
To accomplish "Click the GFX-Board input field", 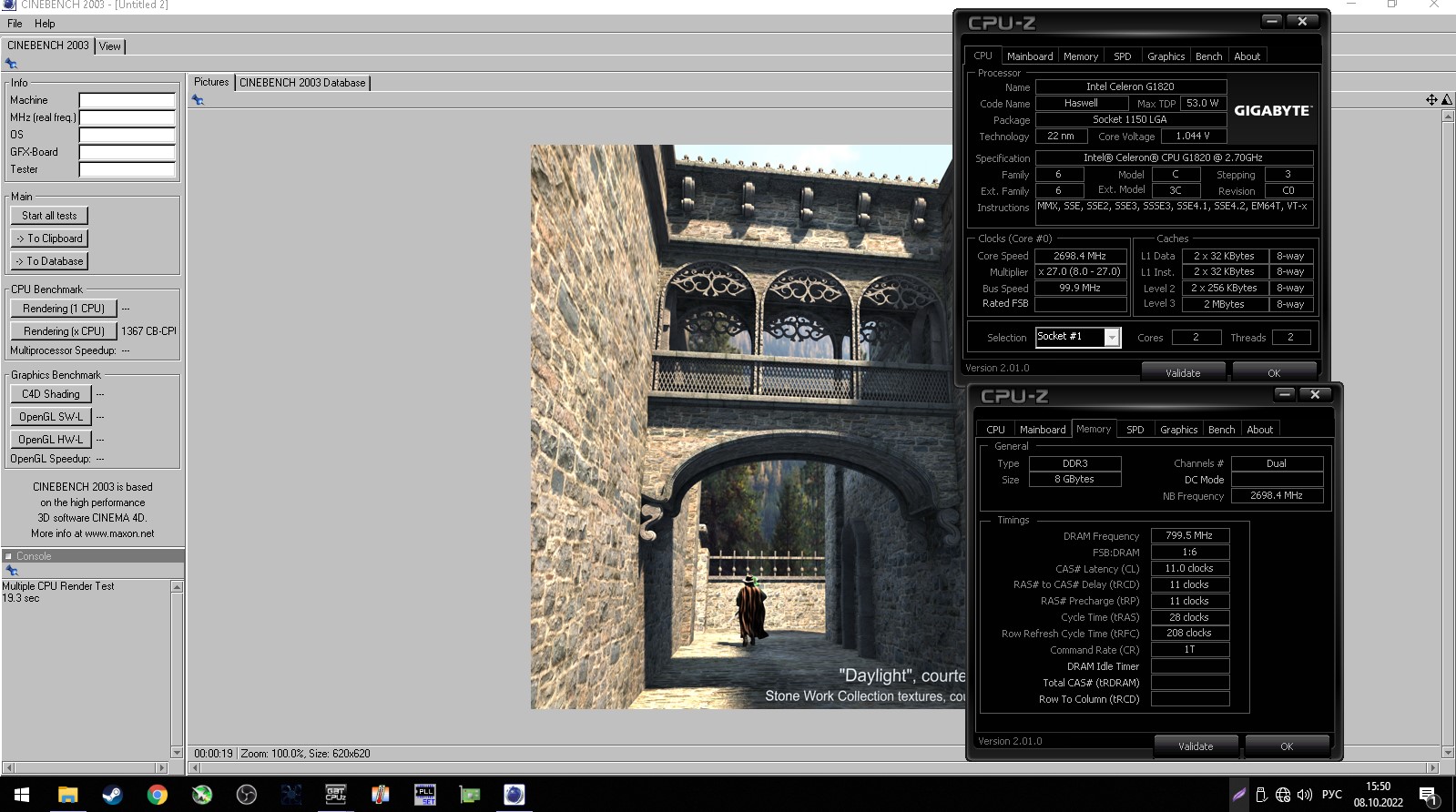I will pyautogui.click(x=127, y=152).
